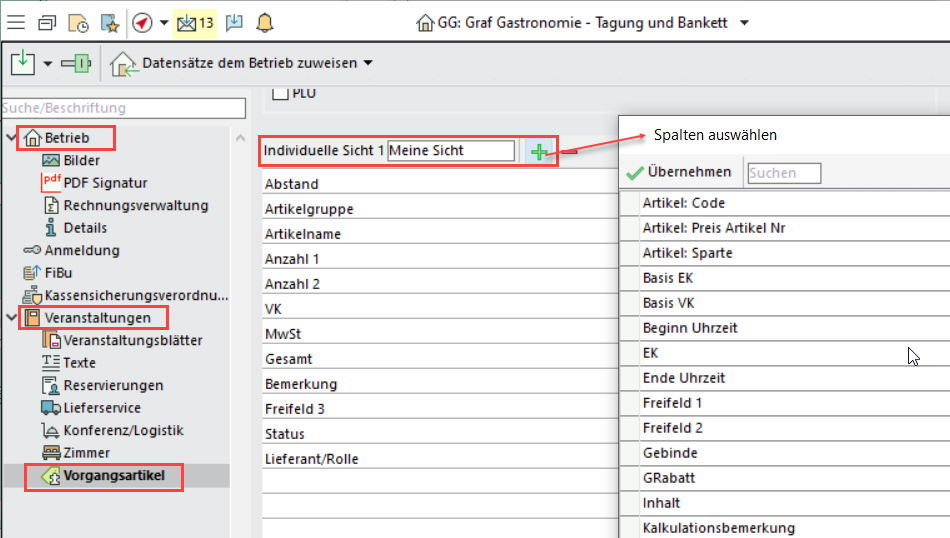Screen dimensions: 950x538
Task: Click the red compass navigation icon
Action: click(142, 22)
